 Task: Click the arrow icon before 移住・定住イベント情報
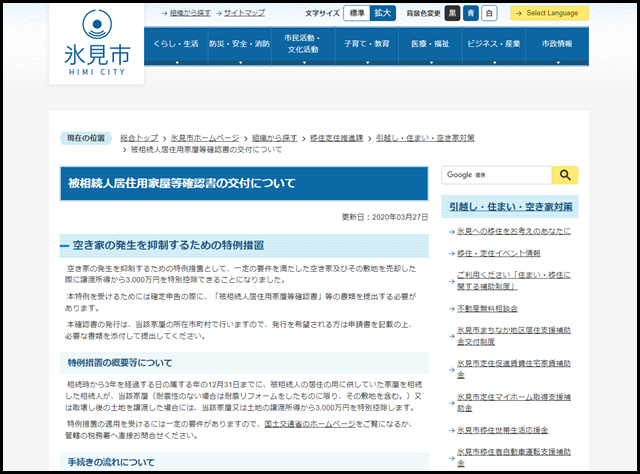449,253
